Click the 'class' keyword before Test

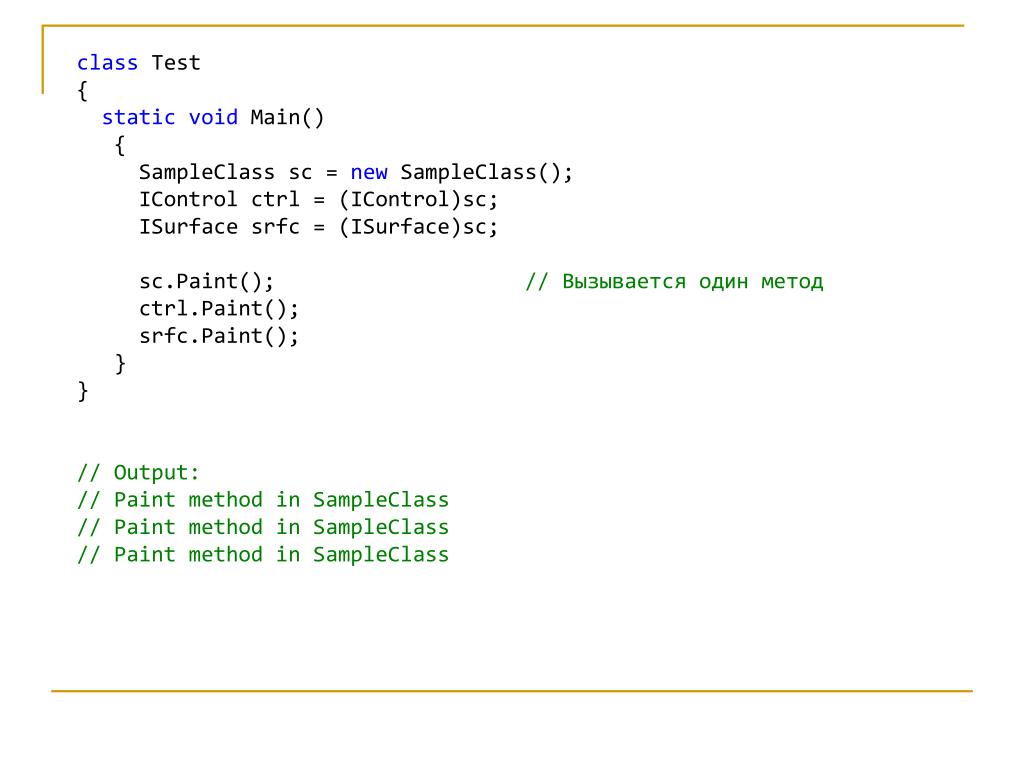click(x=107, y=63)
